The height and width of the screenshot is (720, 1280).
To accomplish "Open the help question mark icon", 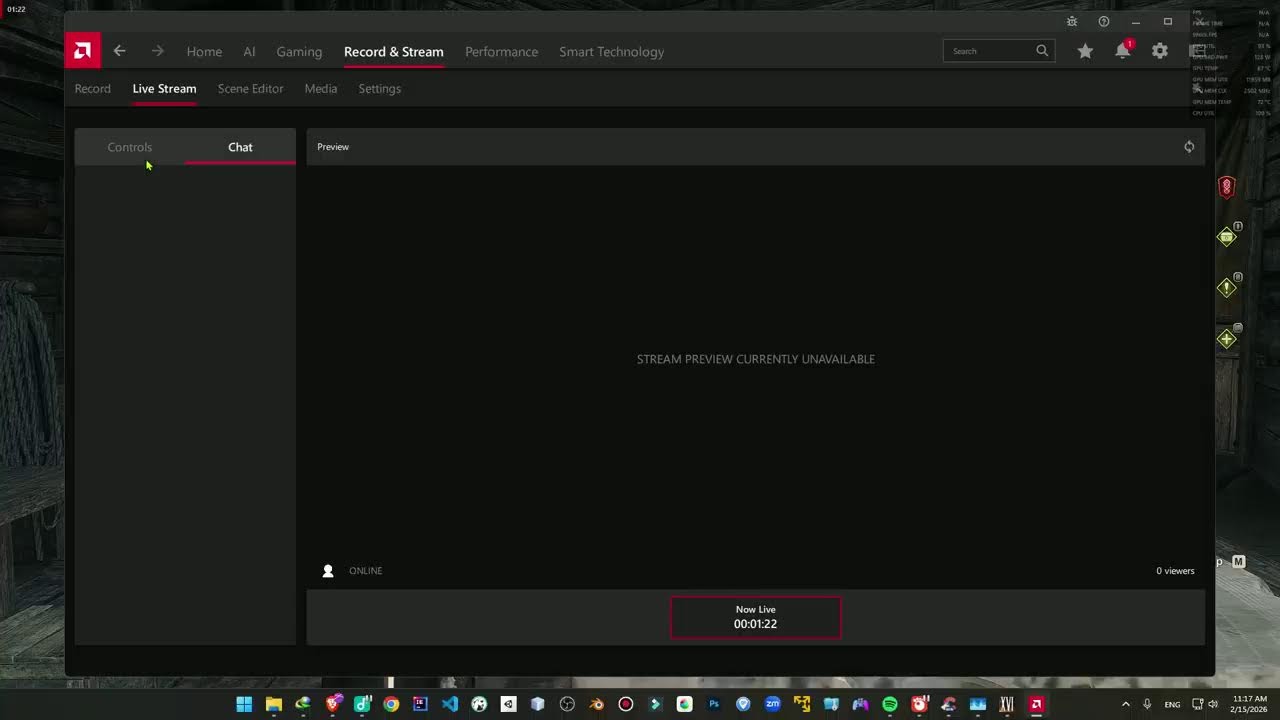I will click(x=1104, y=22).
